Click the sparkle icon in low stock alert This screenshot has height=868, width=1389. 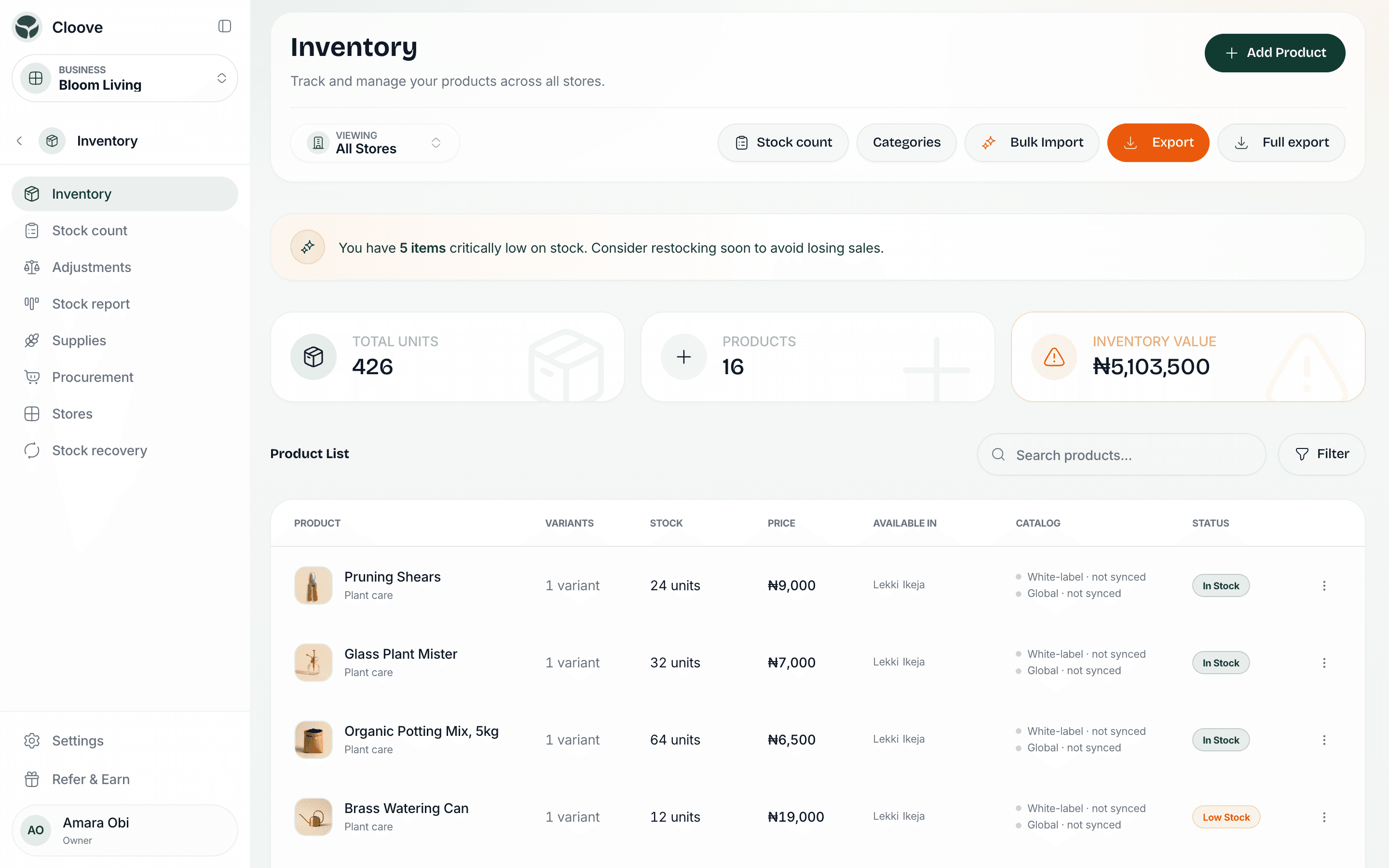click(308, 247)
